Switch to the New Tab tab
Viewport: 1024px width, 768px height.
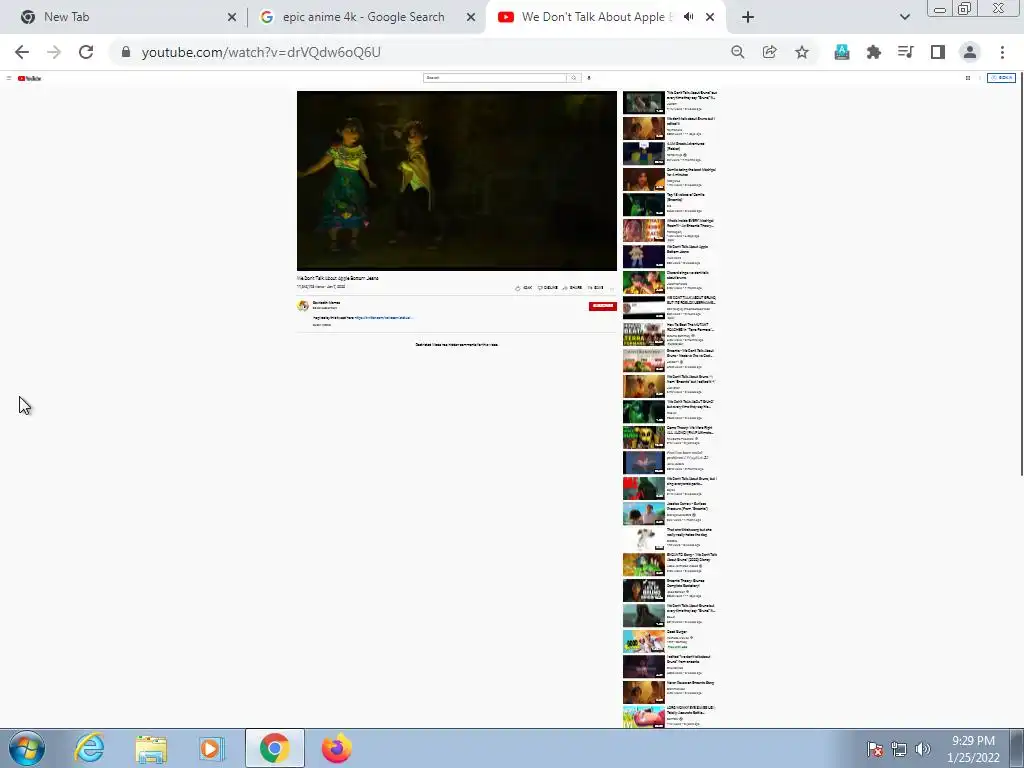coord(124,17)
